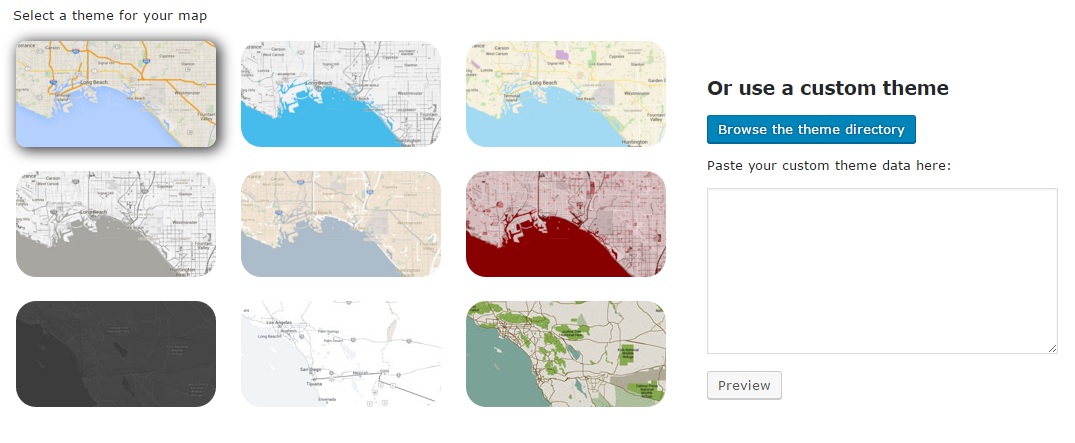Click Browse the theme directory button
Screen dimensions: 1075x443
pyautogui.click(x=811, y=130)
